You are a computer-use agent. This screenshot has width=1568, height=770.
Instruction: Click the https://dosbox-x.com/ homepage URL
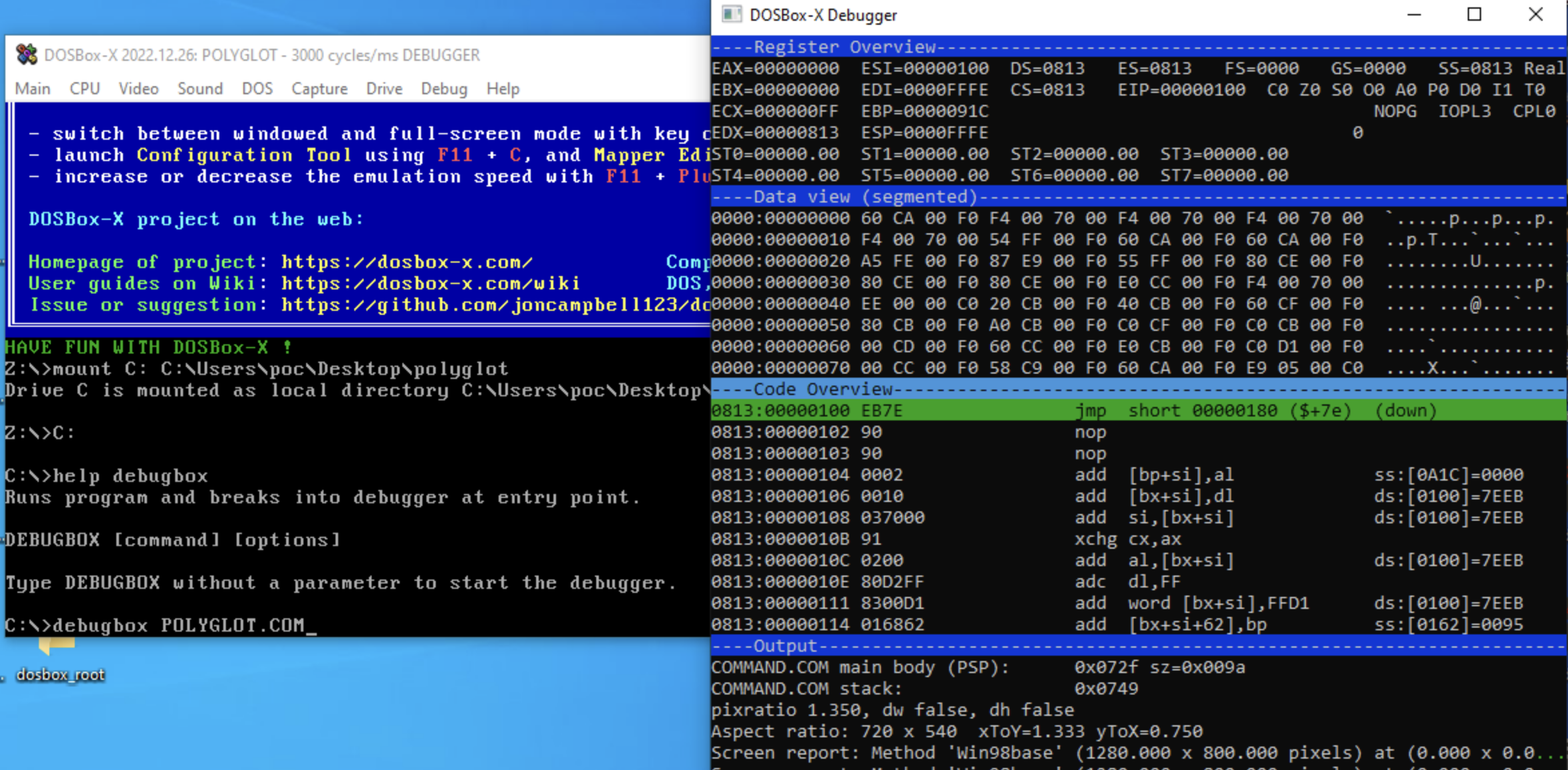[406, 262]
